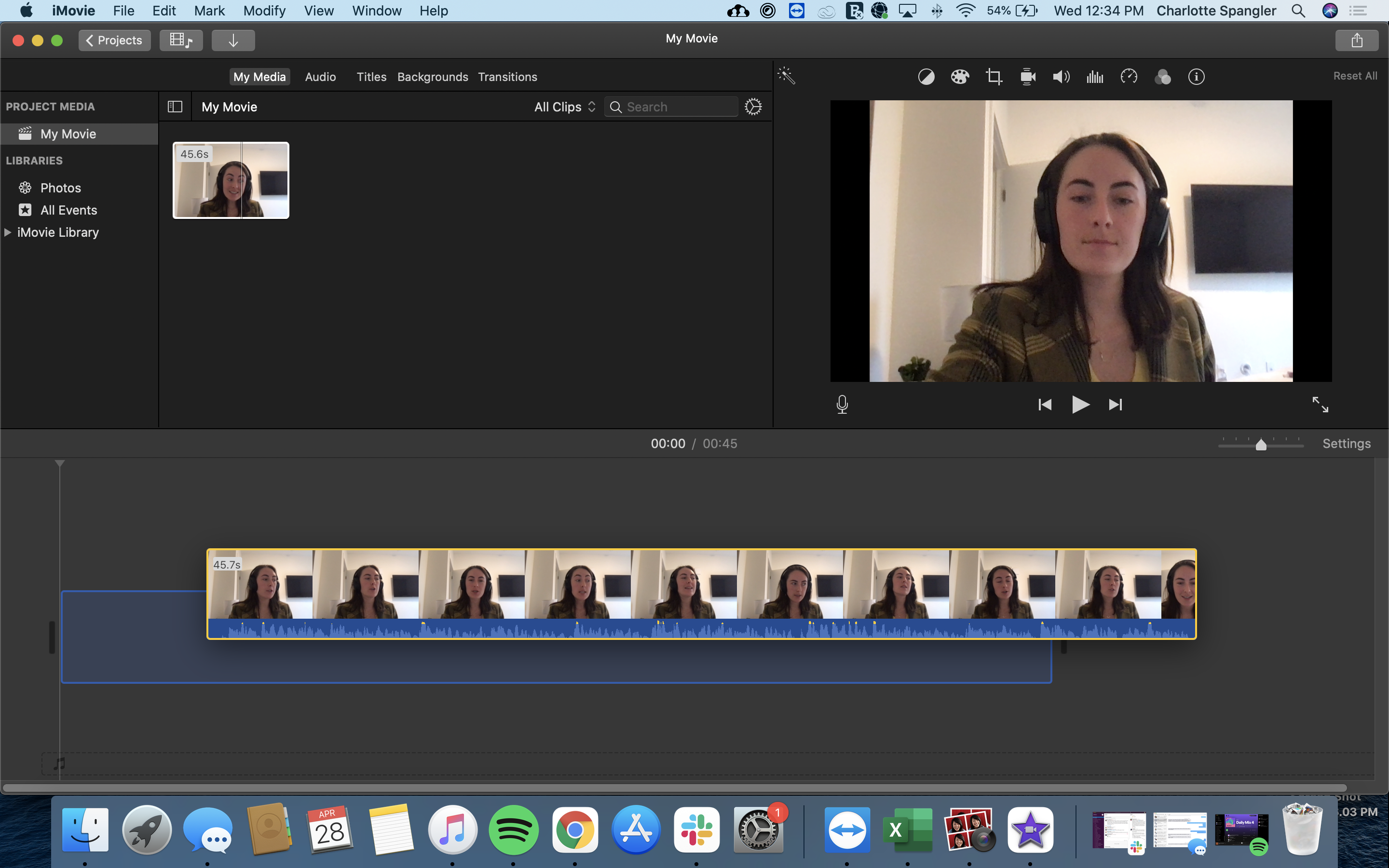
Task: Switch to the Transitions tab
Action: tap(507, 77)
